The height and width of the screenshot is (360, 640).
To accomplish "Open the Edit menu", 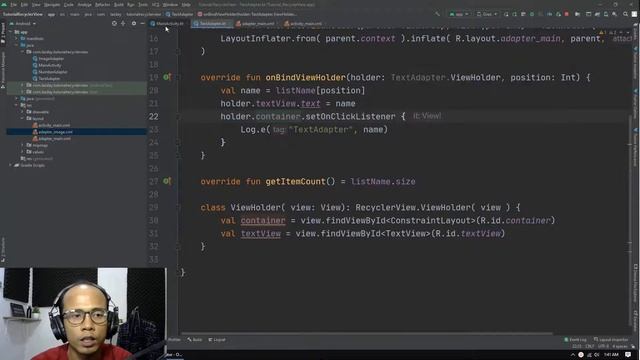I will pyautogui.click(x=24, y=4).
